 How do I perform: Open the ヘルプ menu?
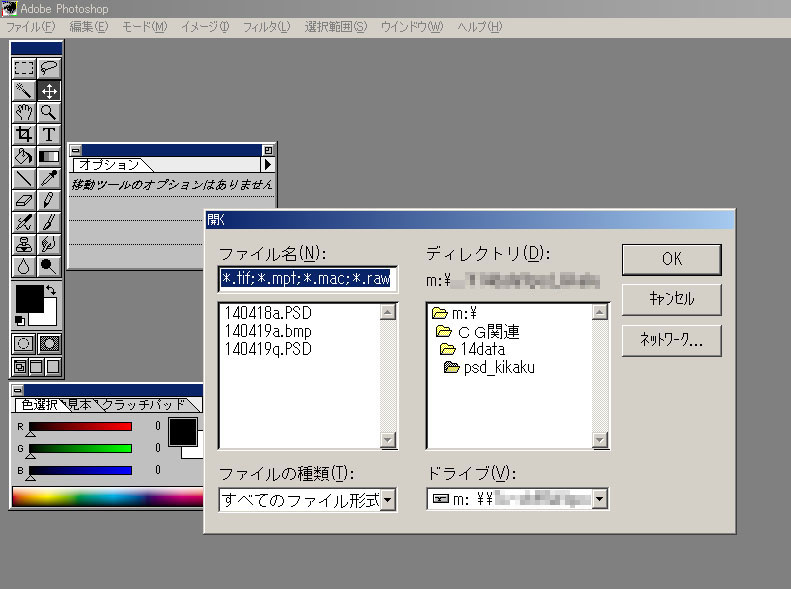point(480,27)
